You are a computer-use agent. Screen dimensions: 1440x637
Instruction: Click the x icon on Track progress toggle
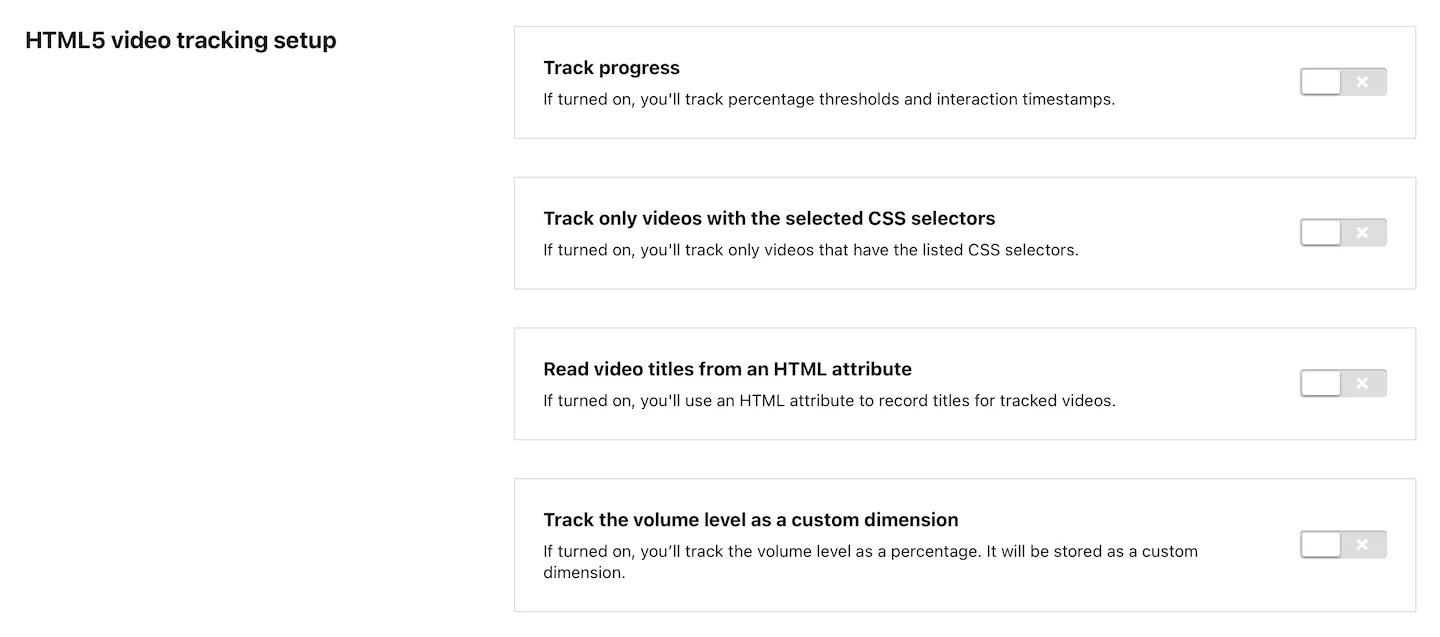pyautogui.click(x=1362, y=81)
